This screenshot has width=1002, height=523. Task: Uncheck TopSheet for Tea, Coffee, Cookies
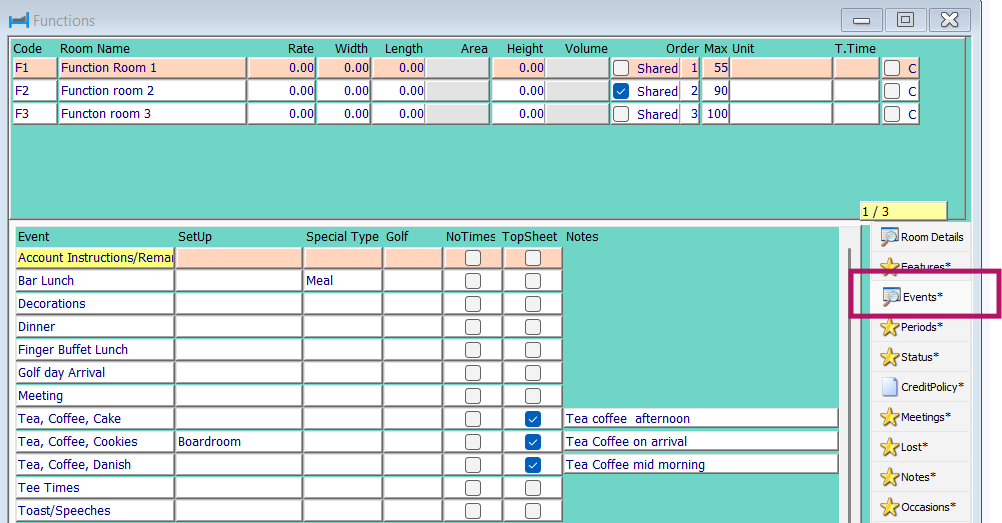pyautogui.click(x=532, y=442)
